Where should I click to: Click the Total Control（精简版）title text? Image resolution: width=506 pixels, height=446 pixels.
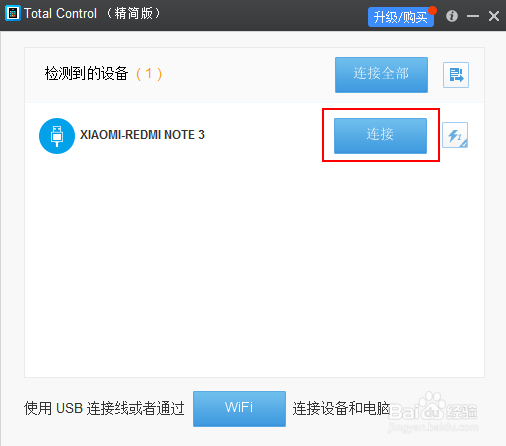(x=93, y=14)
